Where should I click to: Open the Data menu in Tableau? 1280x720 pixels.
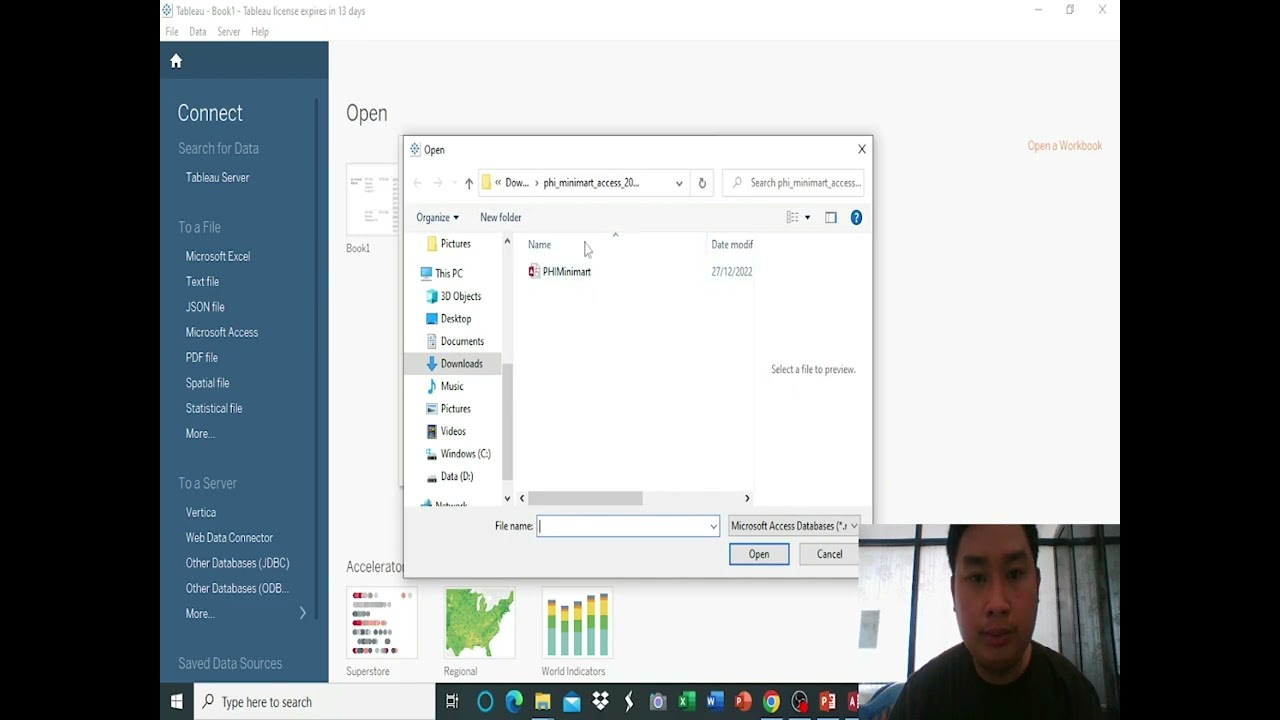[x=198, y=32]
